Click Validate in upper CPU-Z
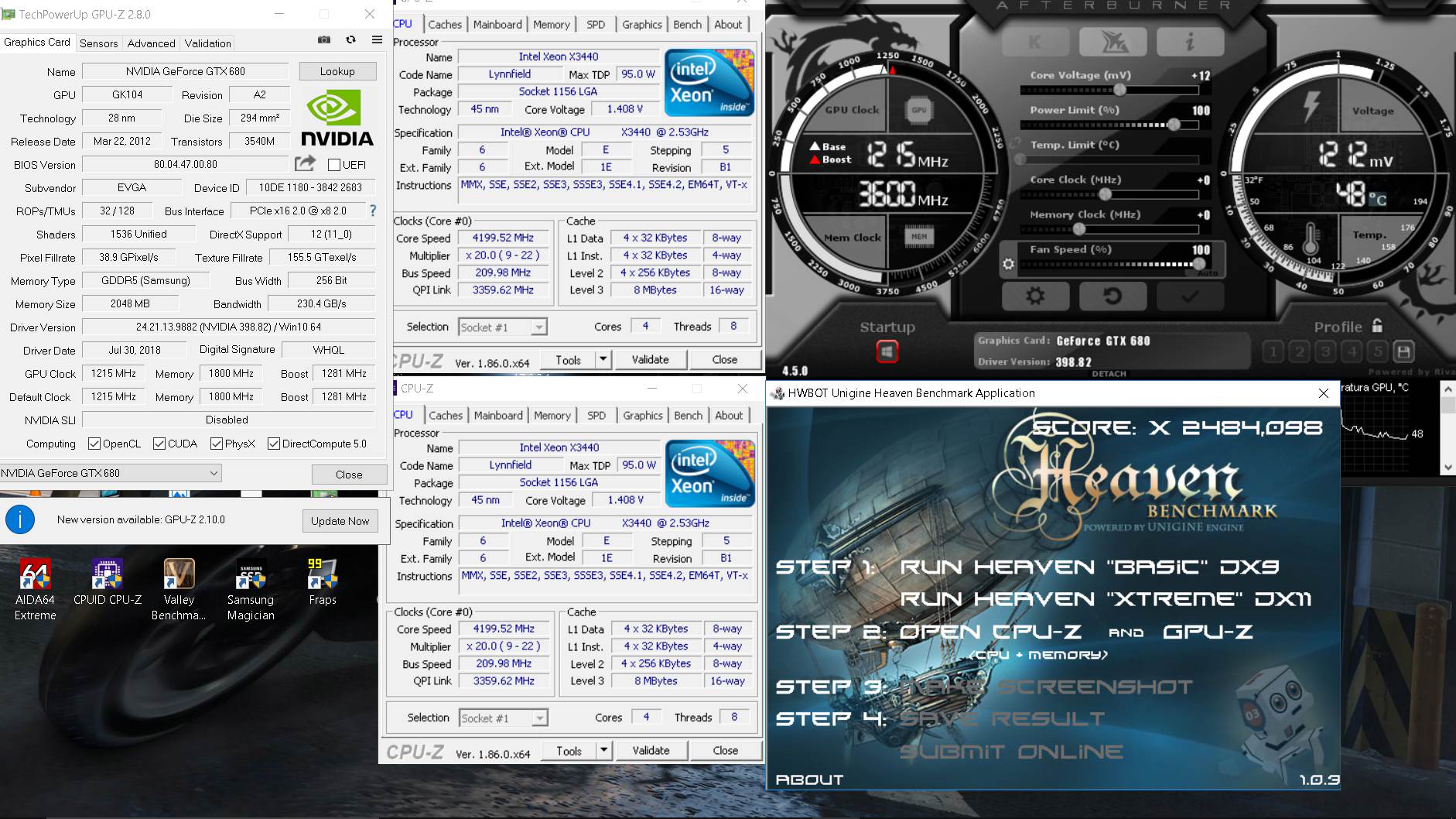Viewport: 1456px width, 819px height. (x=650, y=359)
